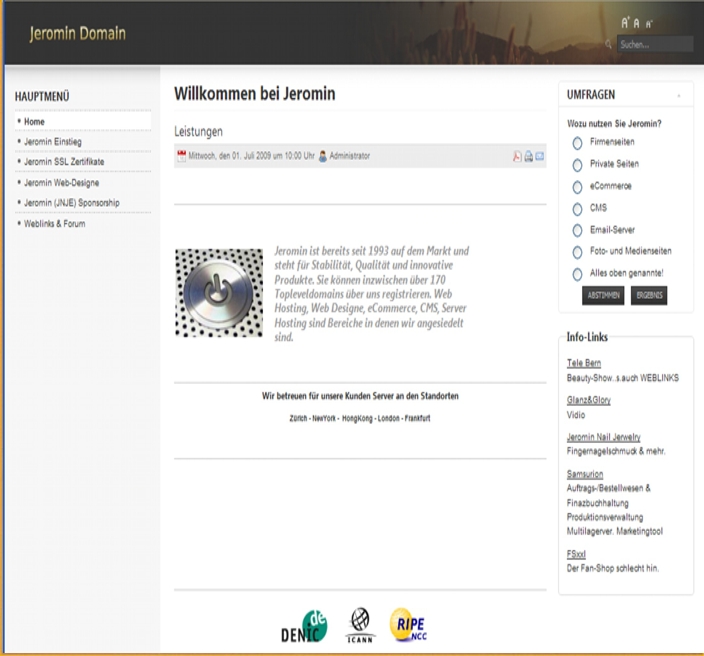Screen dimensions: 704x656
Task: Click the reset font size icon
Action: tap(637, 22)
